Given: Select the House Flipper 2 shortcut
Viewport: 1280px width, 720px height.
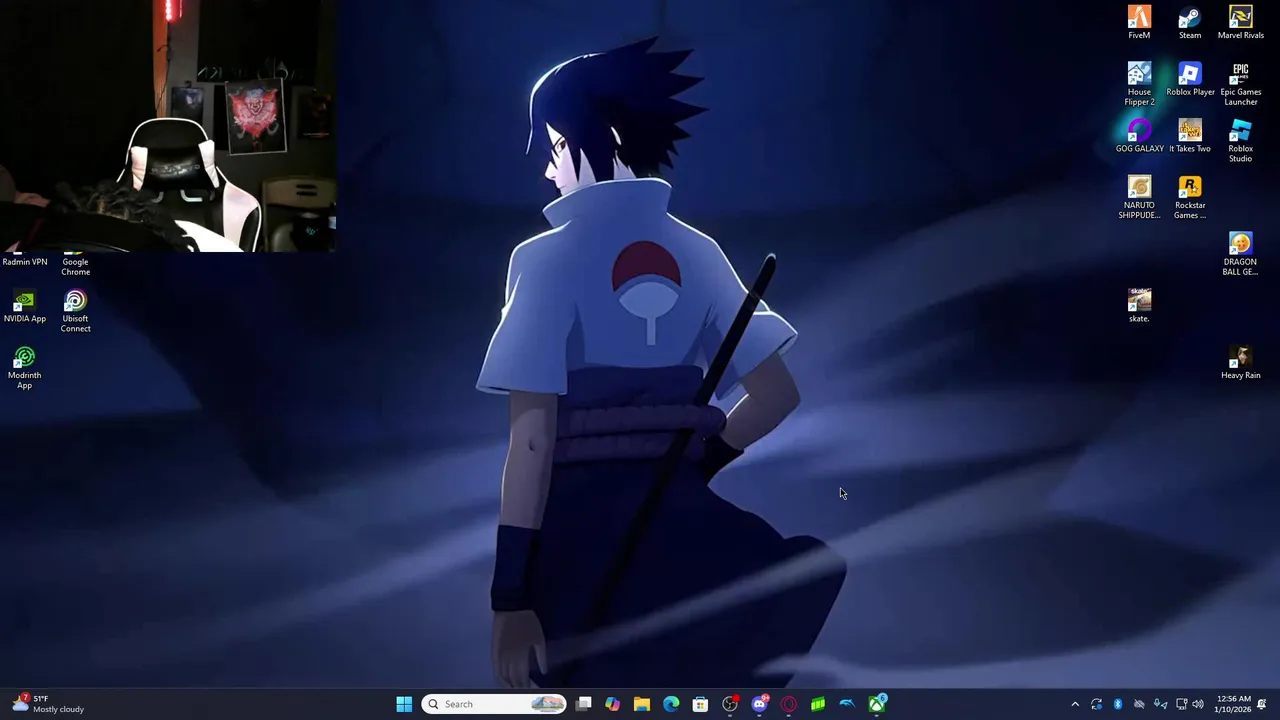Looking at the screenshot, I should [1139, 84].
